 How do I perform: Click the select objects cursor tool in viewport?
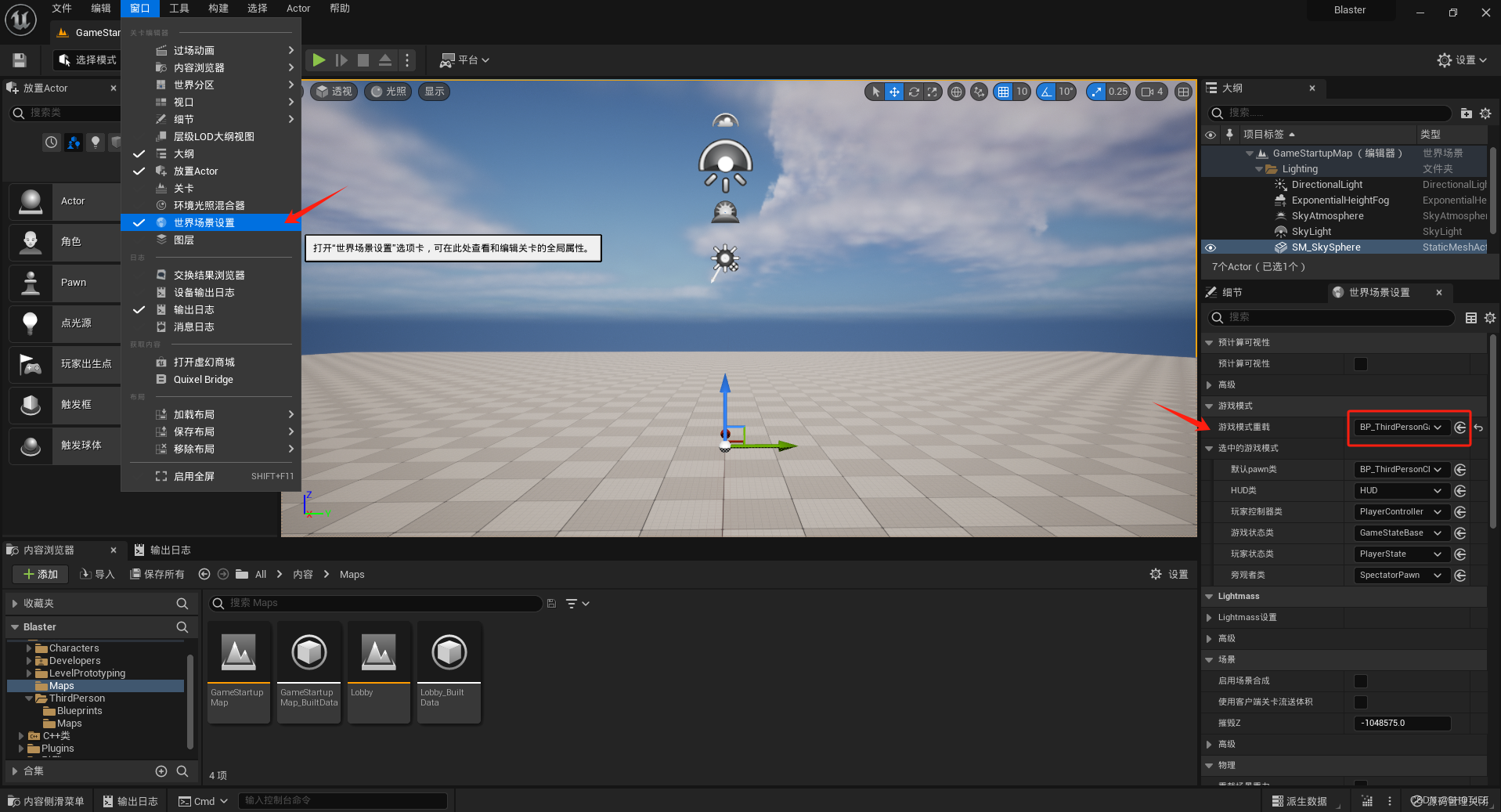(x=875, y=92)
